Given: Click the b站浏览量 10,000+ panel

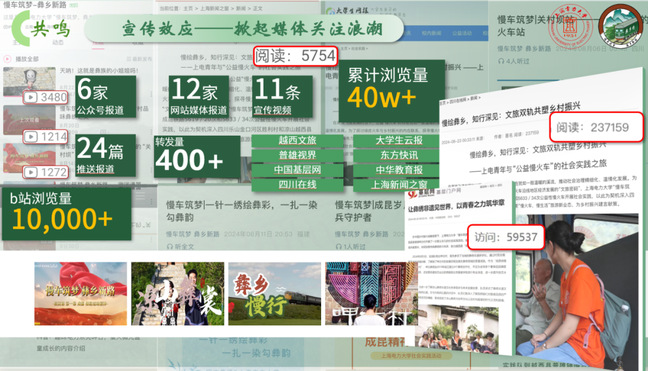Looking at the screenshot, I should [x=67, y=214].
